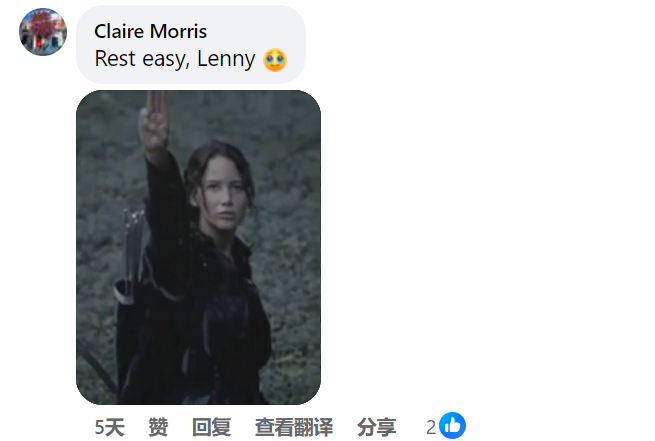Show translation with 查看翻译

pos(294,427)
